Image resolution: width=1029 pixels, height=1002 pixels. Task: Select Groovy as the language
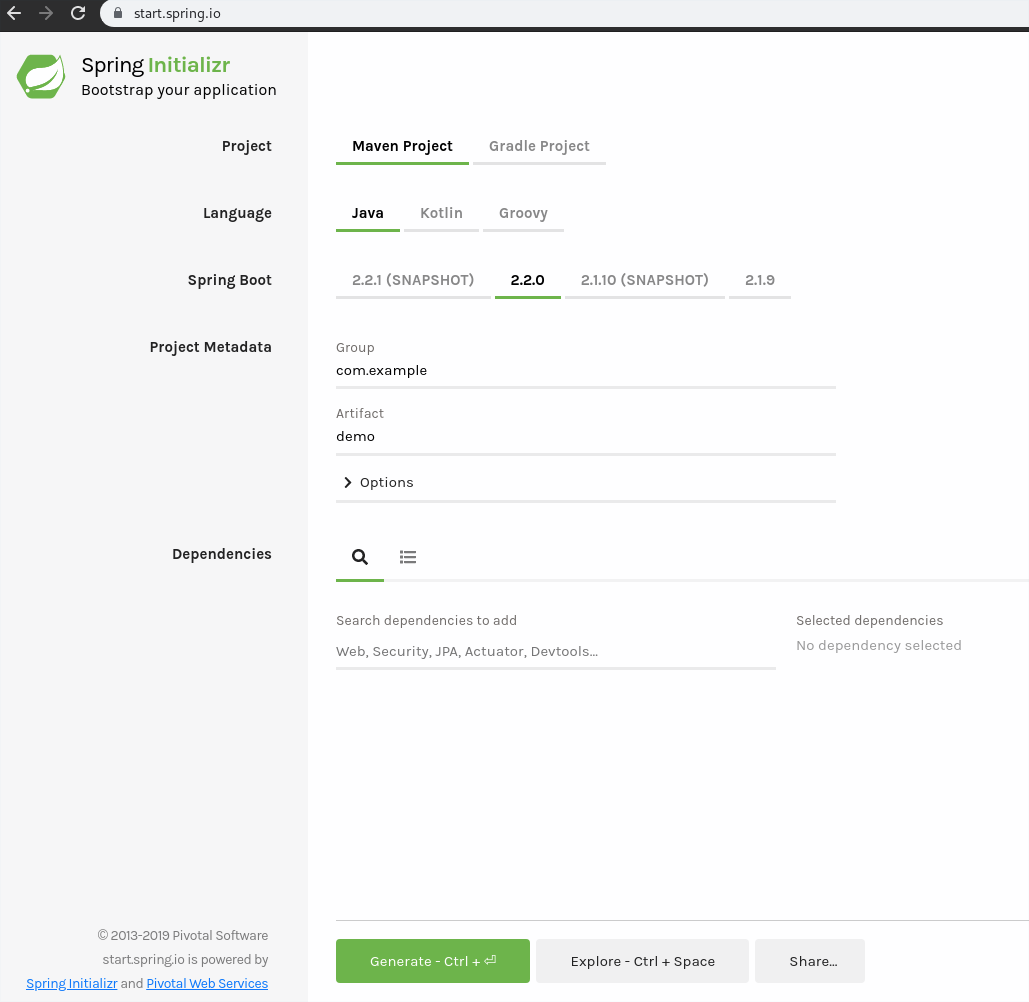click(x=523, y=212)
